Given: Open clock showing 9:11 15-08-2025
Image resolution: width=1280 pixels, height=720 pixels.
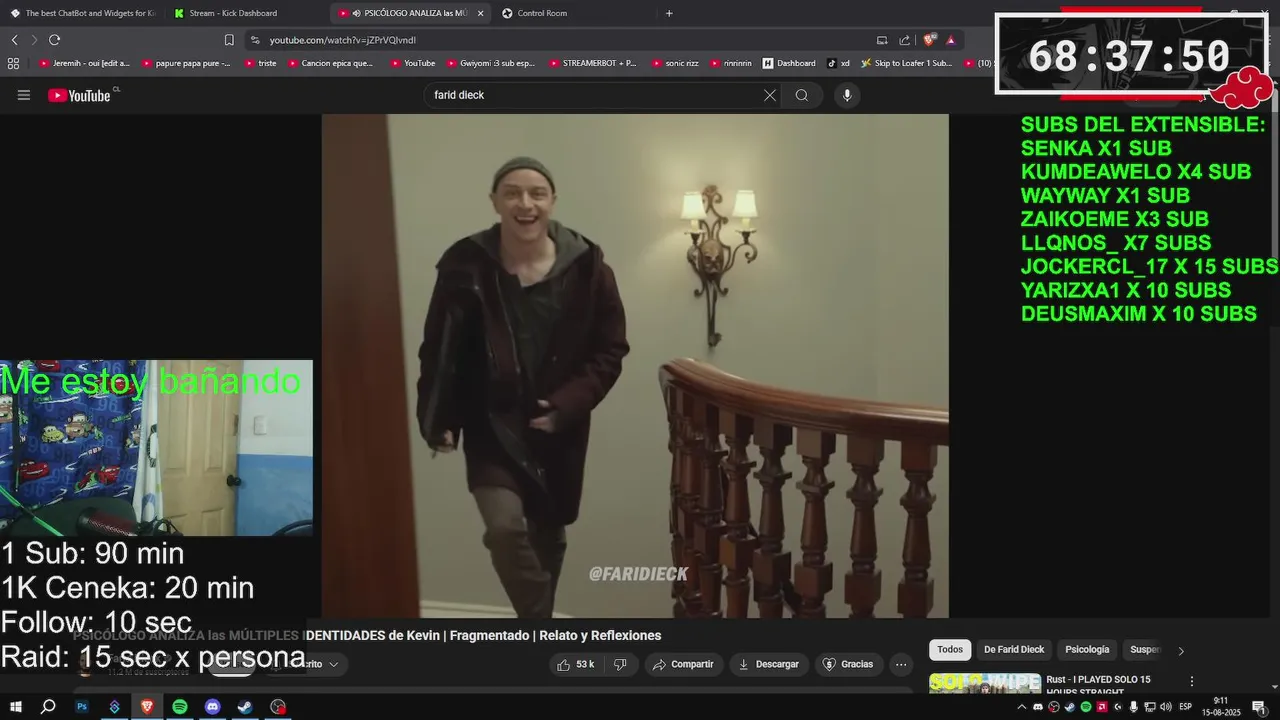Looking at the screenshot, I should 1220,706.
